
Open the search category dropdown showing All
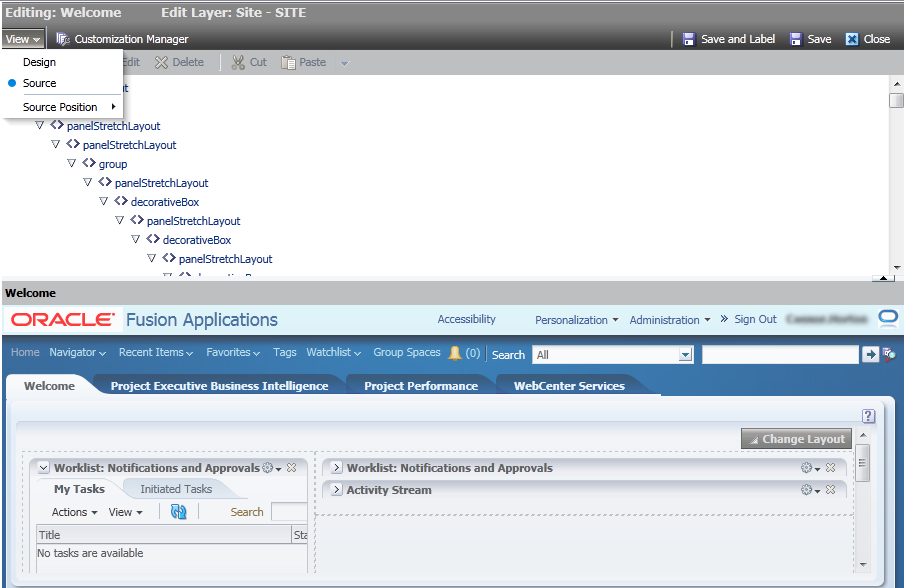612,355
